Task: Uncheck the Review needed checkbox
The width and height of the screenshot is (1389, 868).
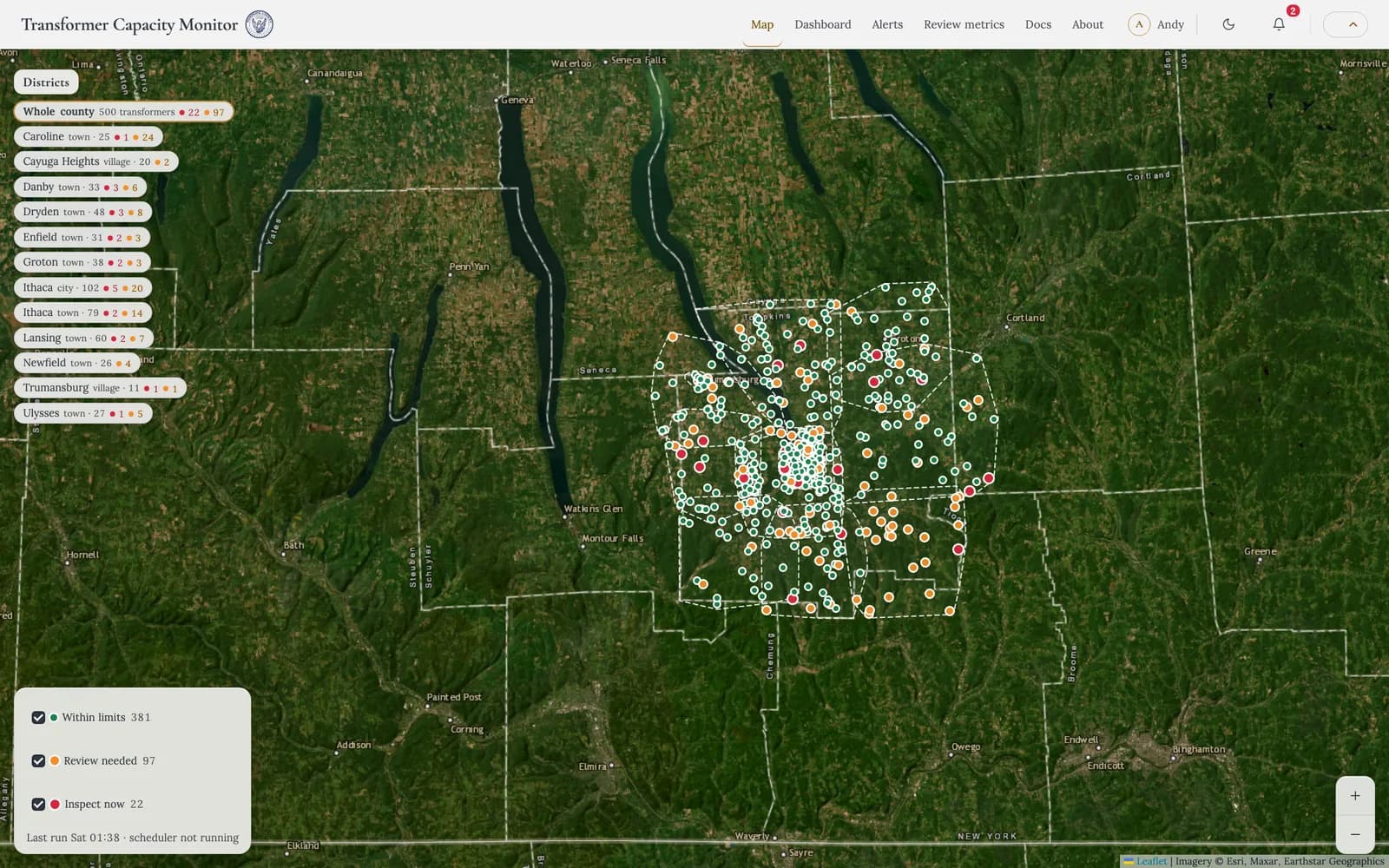Action: click(38, 761)
